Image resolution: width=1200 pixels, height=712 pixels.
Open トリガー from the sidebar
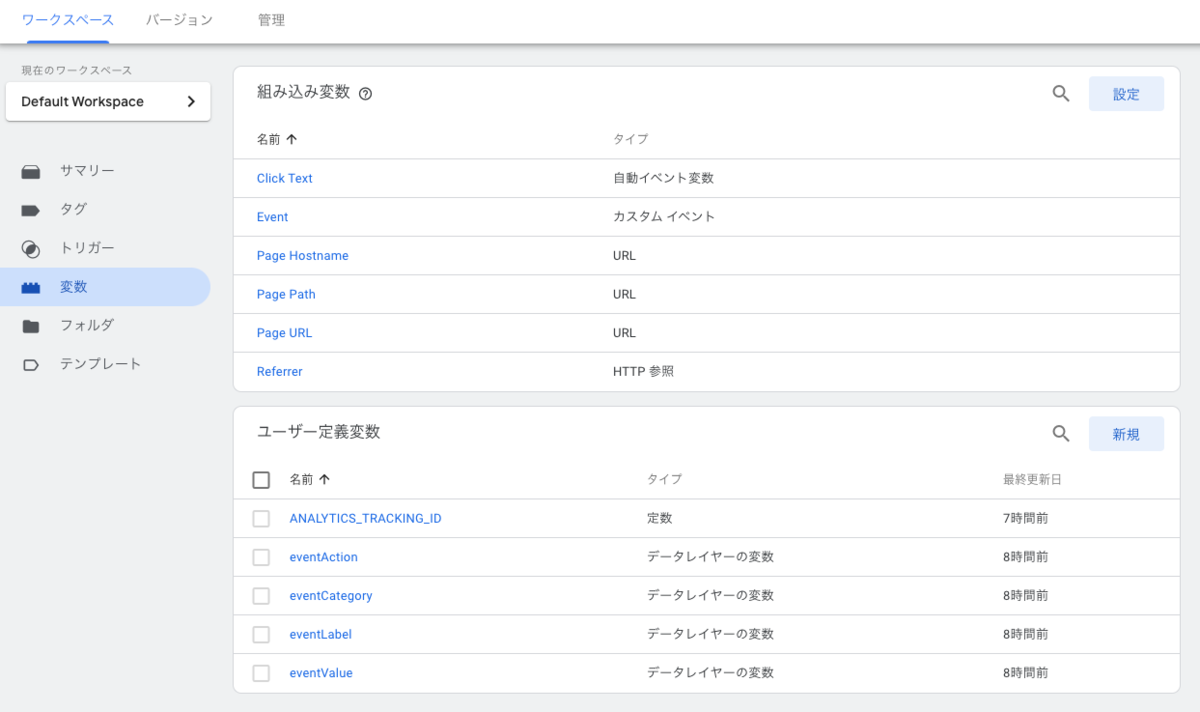(x=33, y=248)
